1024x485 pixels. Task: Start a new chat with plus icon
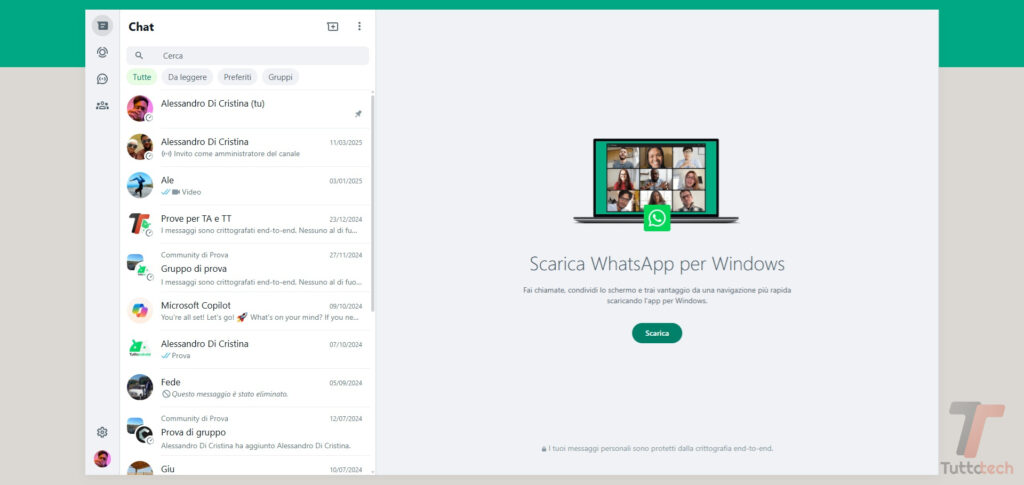pos(332,26)
